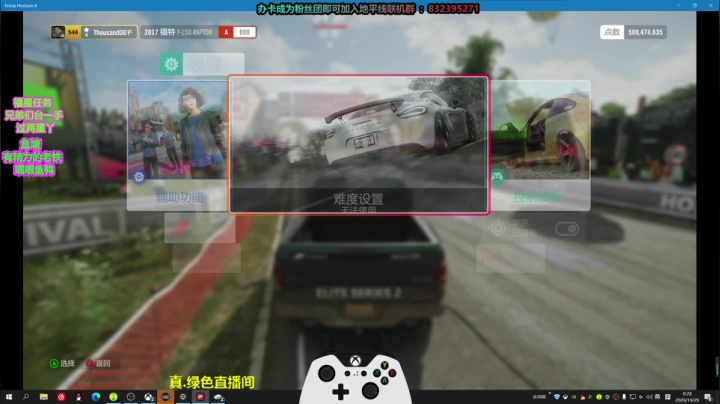Toggle the switch beside the crosshair icon

567,229
